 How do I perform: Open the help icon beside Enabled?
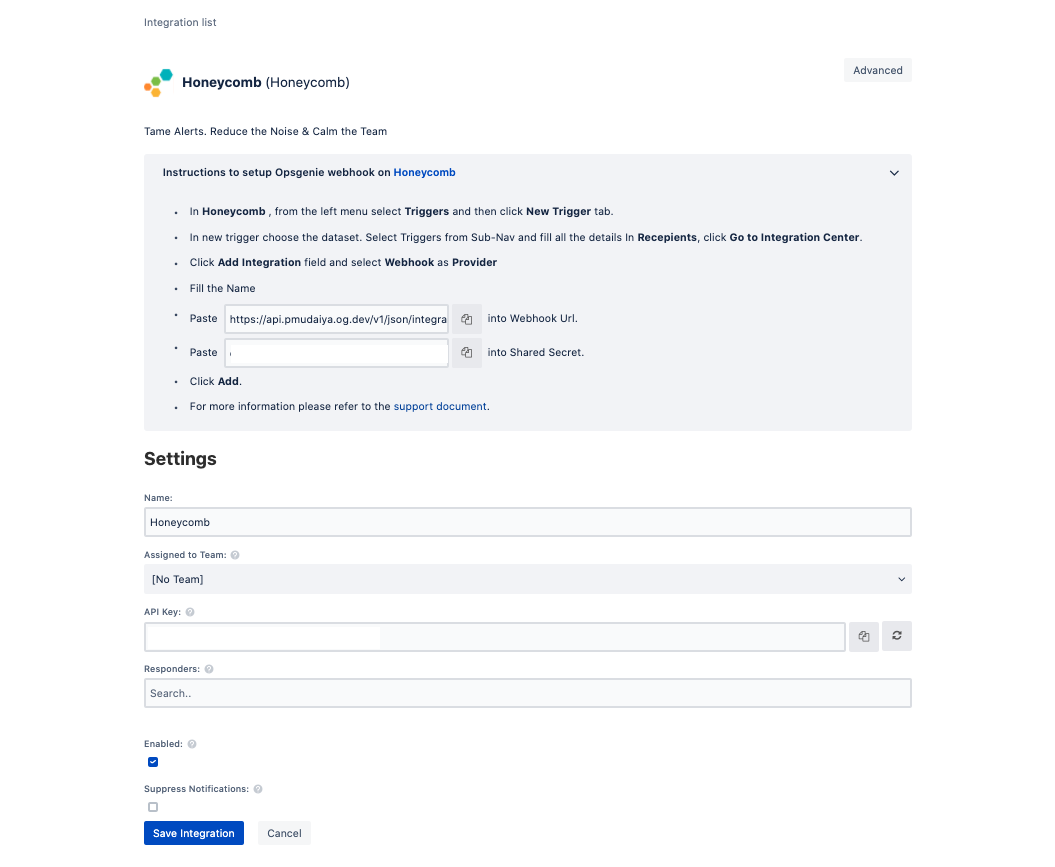point(192,744)
